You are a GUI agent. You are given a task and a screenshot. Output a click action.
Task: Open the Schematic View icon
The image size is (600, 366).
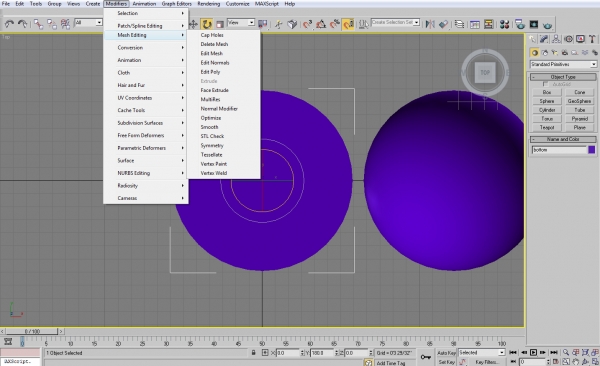coord(489,24)
